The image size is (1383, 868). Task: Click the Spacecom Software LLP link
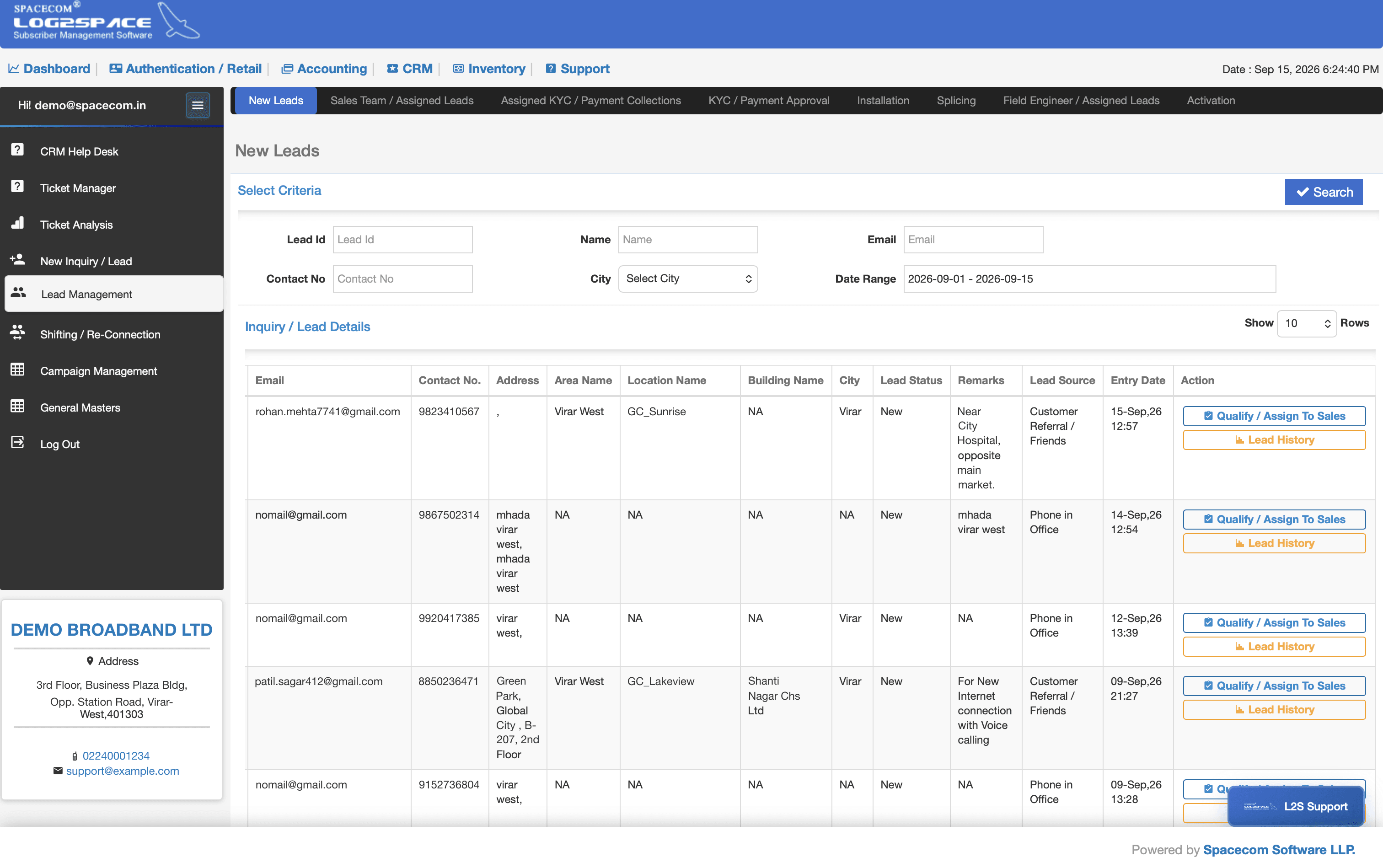(x=1279, y=850)
